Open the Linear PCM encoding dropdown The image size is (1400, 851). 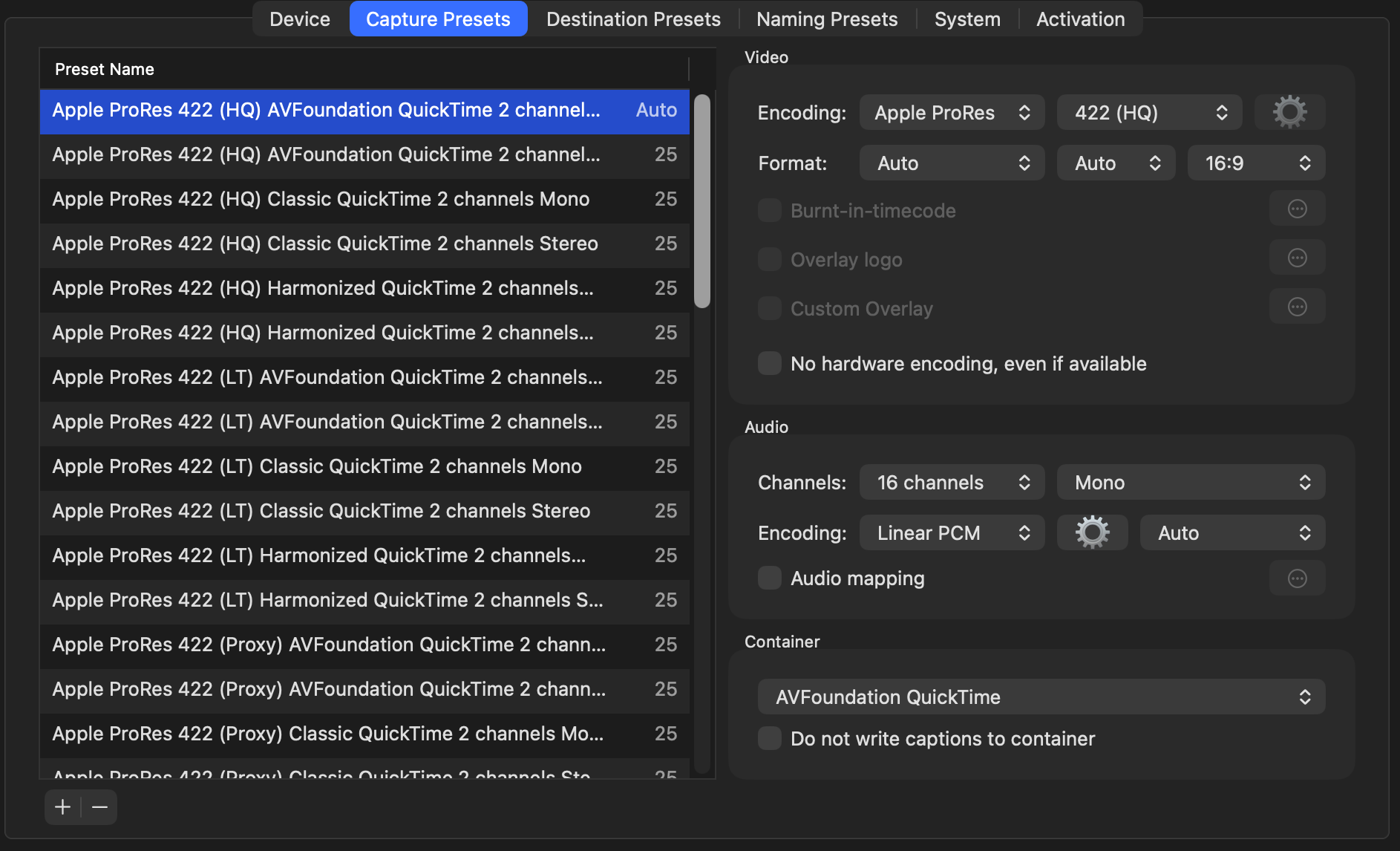click(952, 532)
